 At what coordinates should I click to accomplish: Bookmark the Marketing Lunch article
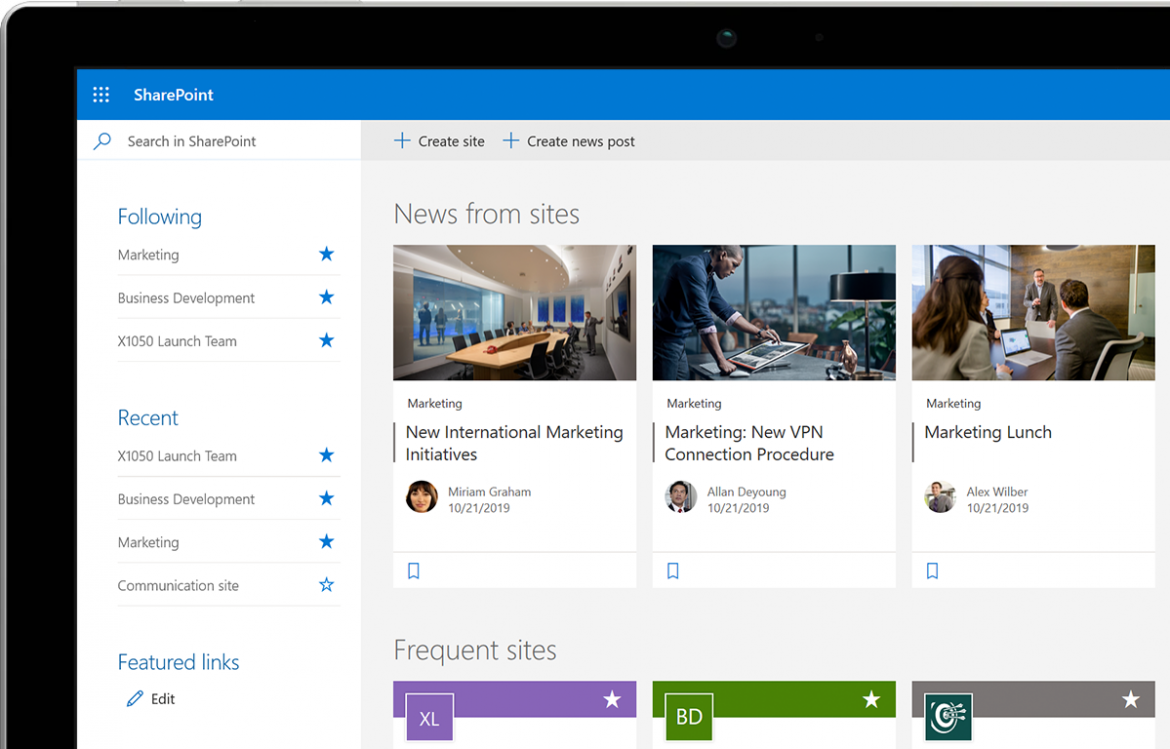coord(932,570)
